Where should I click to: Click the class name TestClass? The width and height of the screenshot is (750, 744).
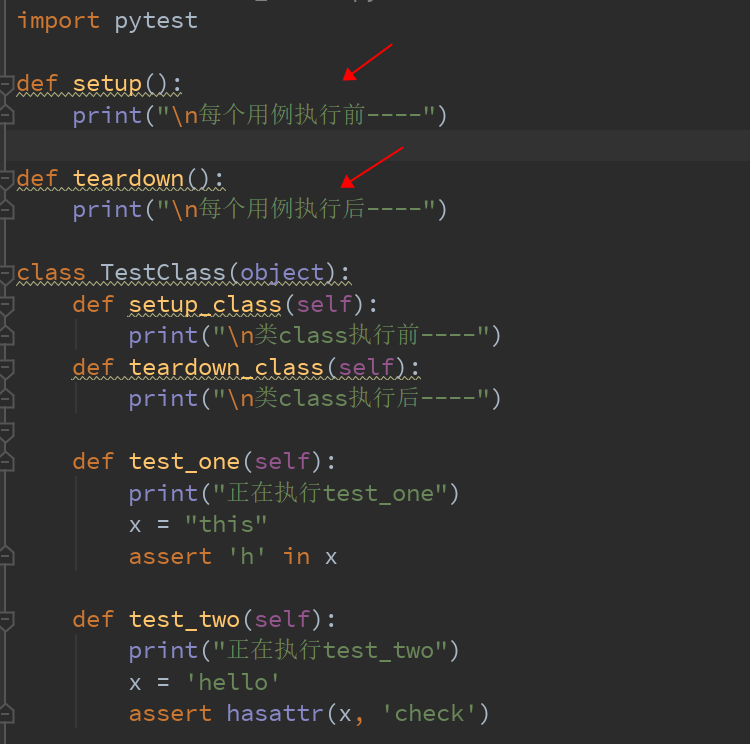point(163,273)
